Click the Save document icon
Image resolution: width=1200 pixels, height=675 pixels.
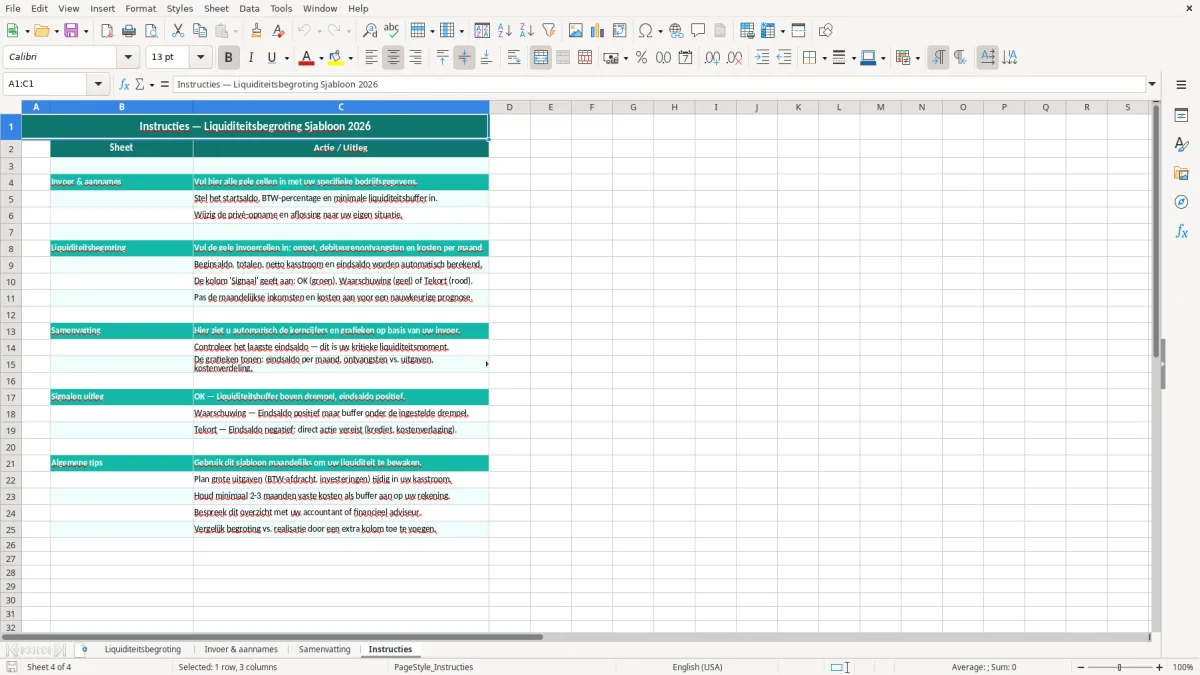(x=73, y=31)
